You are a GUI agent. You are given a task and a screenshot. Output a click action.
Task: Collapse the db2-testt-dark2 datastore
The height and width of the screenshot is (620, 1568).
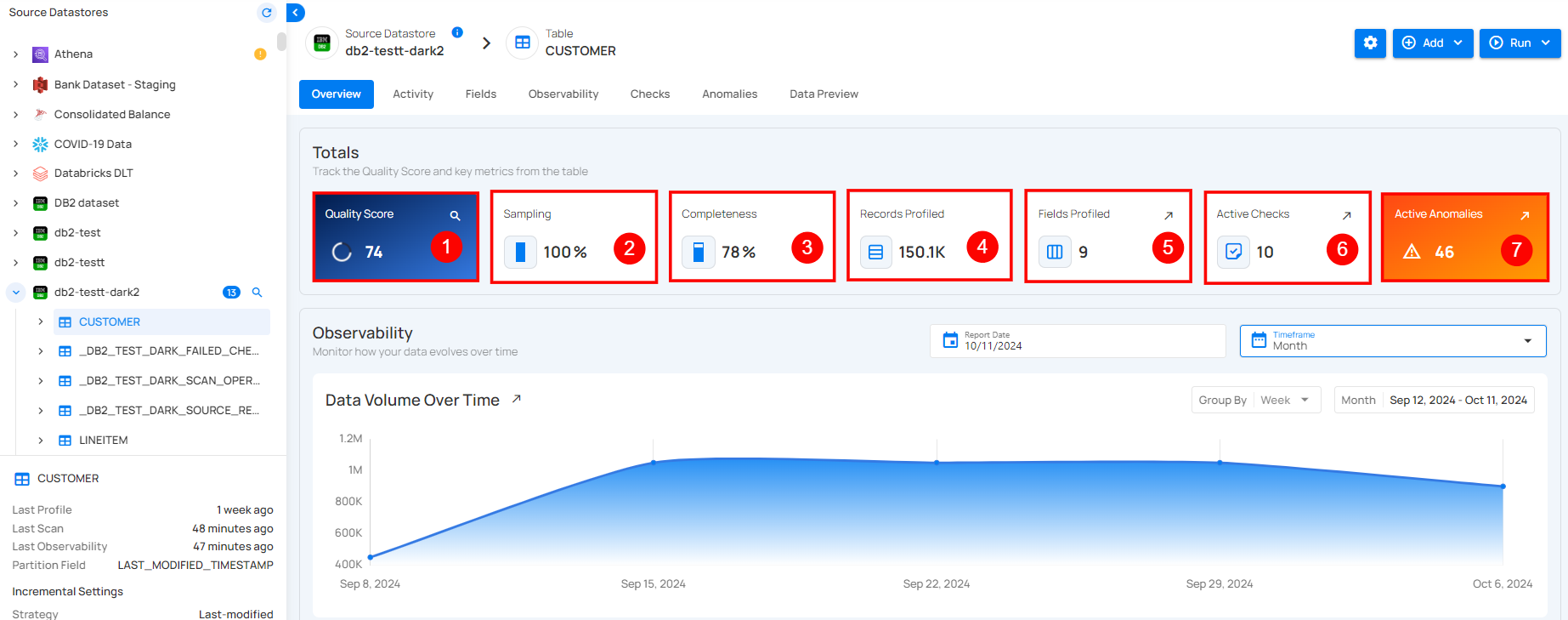pyautogui.click(x=15, y=292)
